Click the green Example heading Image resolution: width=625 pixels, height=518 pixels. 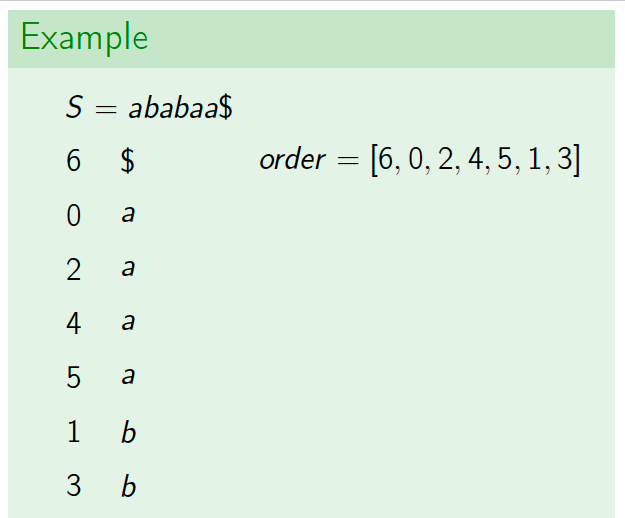pyautogui.click(x=85, y=37)
